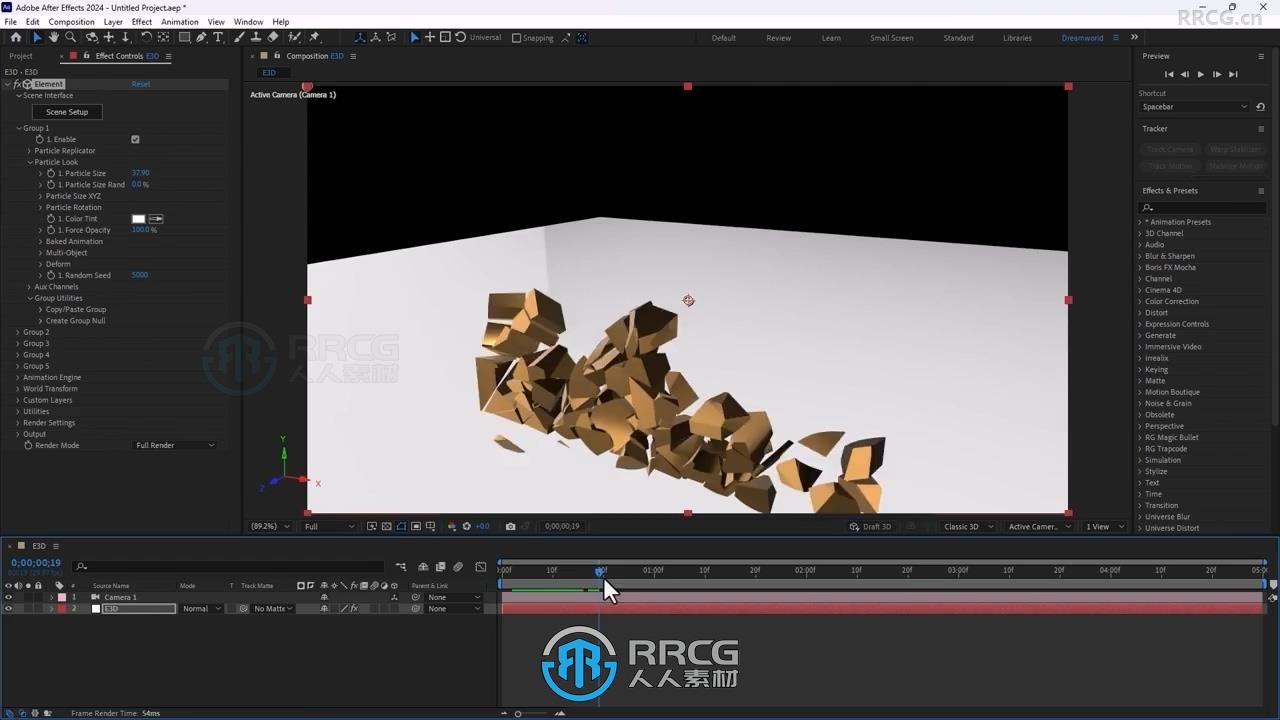
Task: Step to next frame in Preview
Action: (1217, 74)
